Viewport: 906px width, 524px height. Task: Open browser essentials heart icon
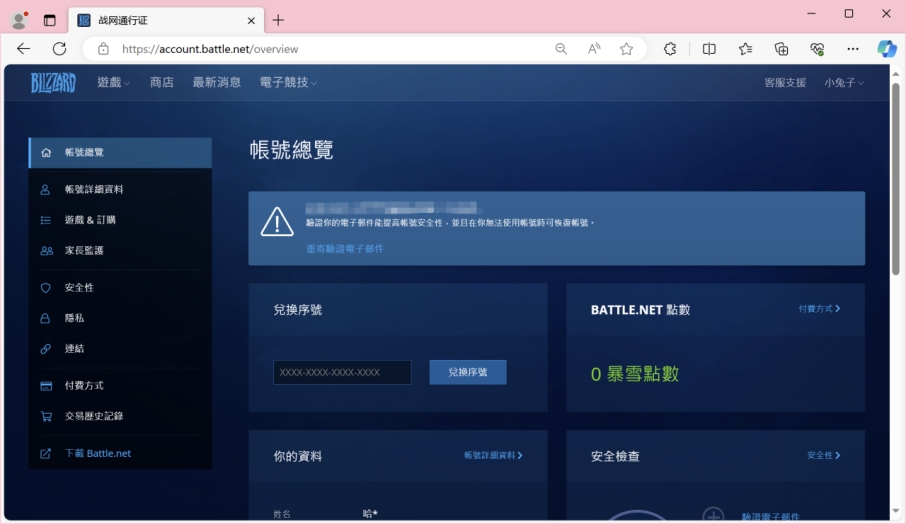(817, 49)
